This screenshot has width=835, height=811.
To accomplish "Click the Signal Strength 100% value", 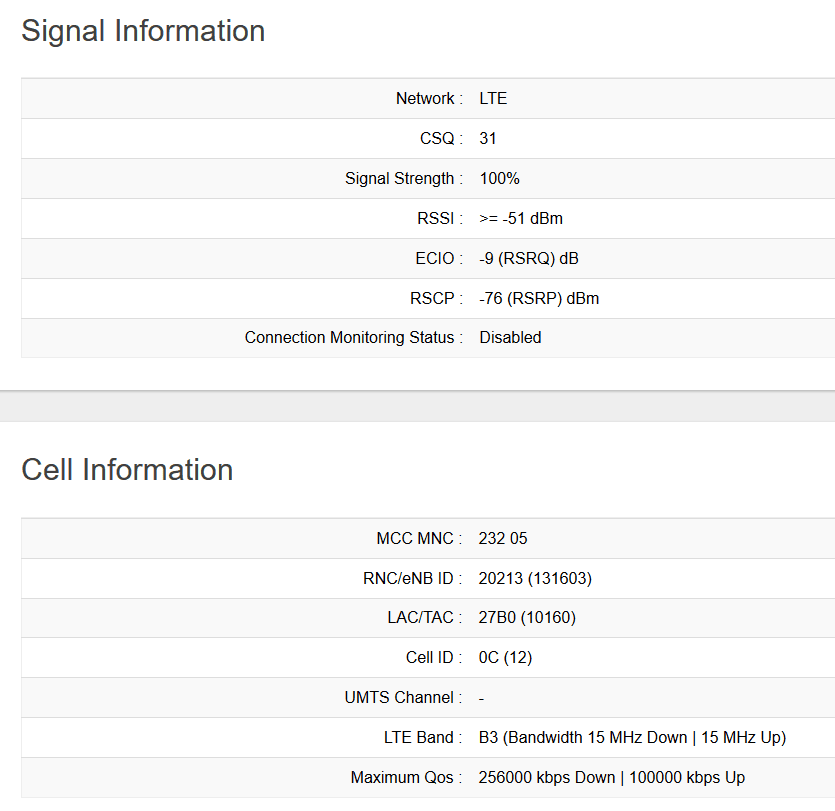I will [x=499, y=178].
